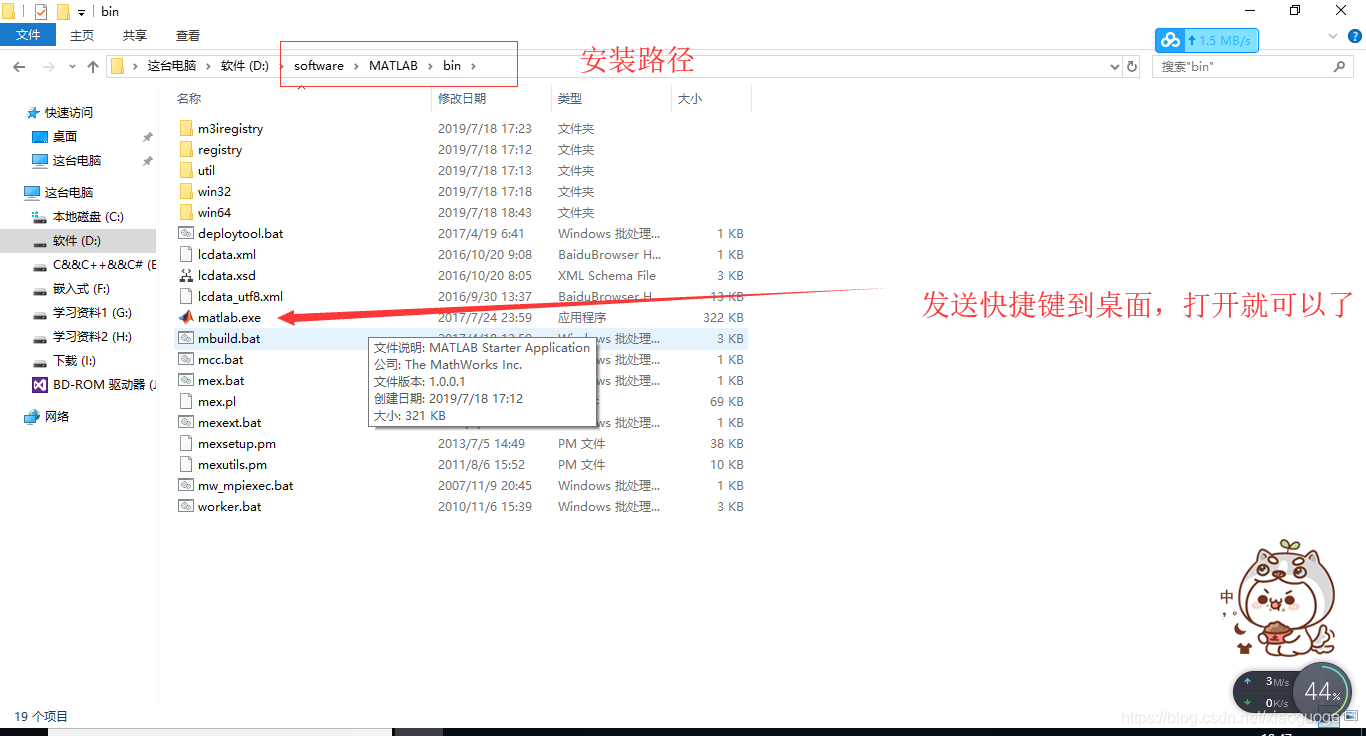Select 桌面 in navigation pane
The width and height of the screenshot is (1366, 736).
pos(65,137)
